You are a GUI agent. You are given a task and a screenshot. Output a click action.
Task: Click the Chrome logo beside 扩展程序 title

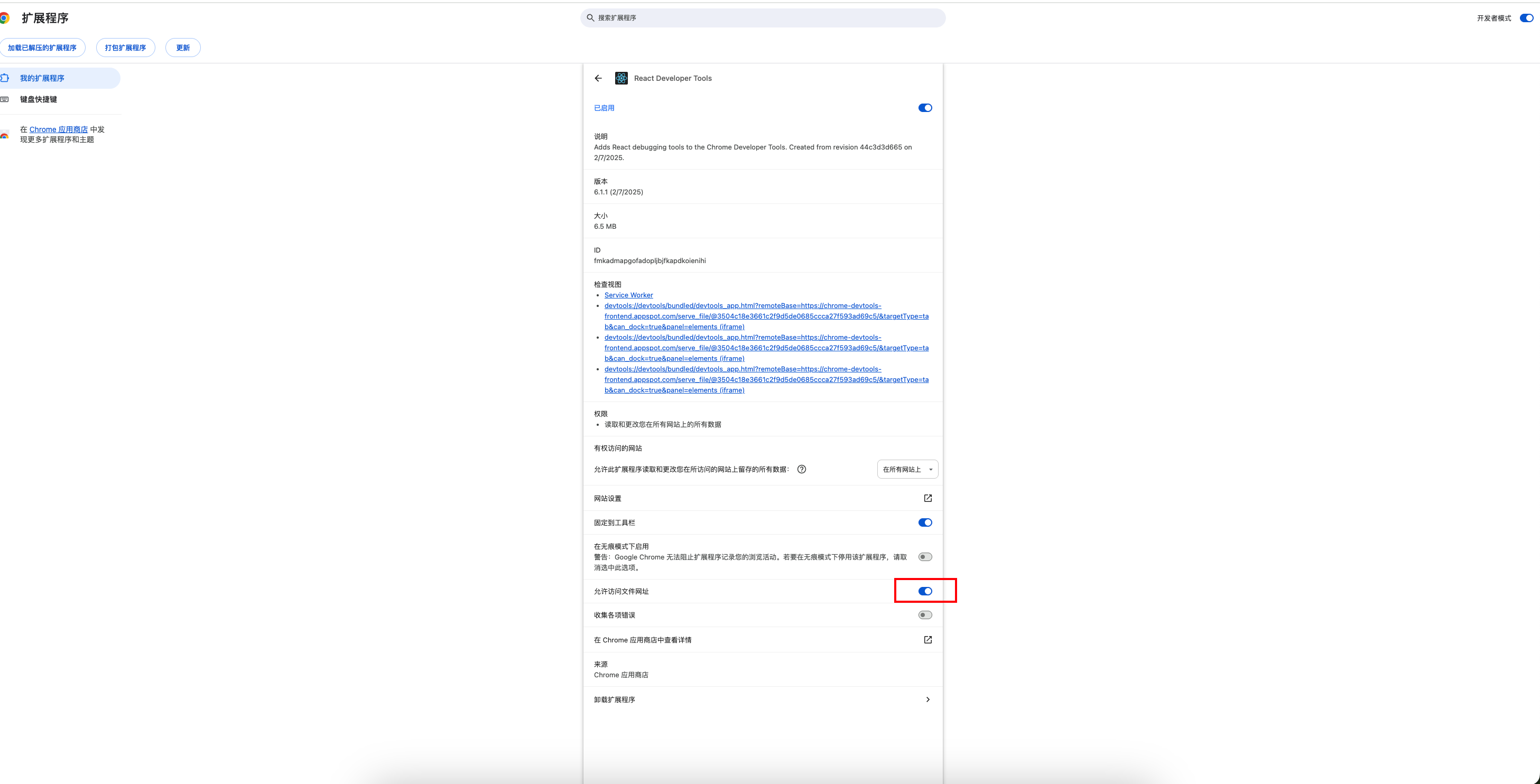pos(4,18)
